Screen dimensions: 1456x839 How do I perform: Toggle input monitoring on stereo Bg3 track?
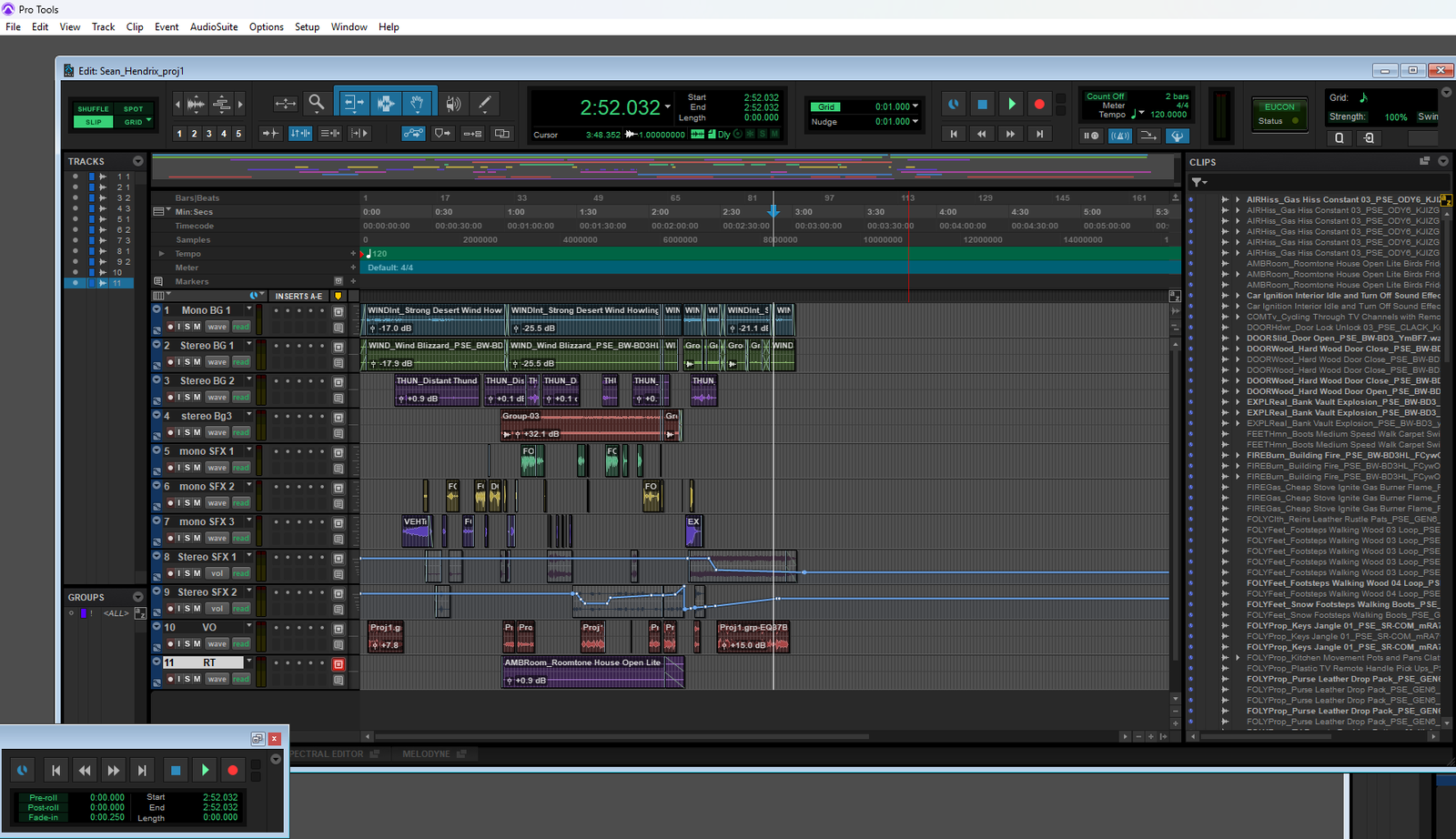[x=178, y=432]
